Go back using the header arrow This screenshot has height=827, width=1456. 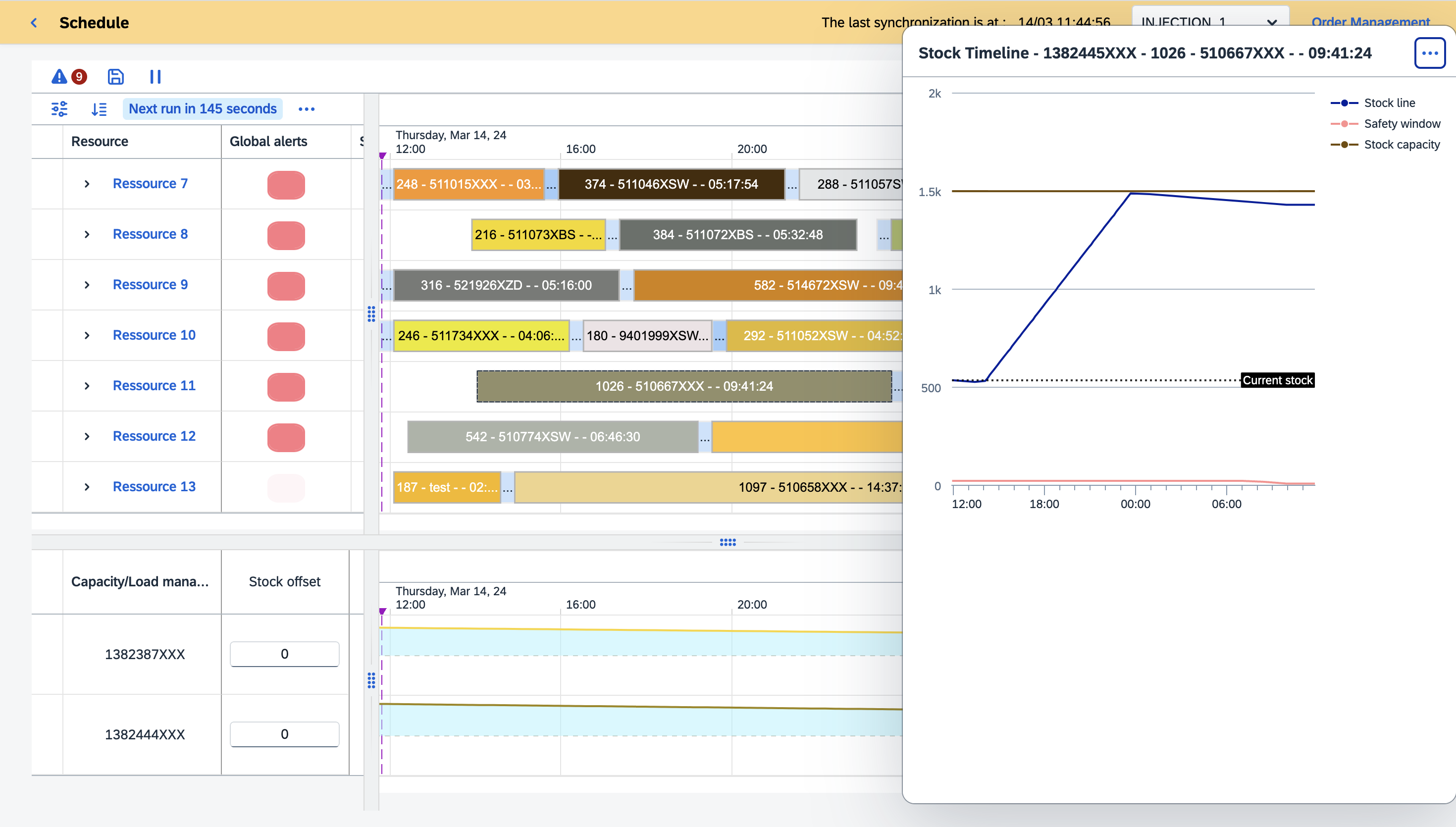coord(34,23)
